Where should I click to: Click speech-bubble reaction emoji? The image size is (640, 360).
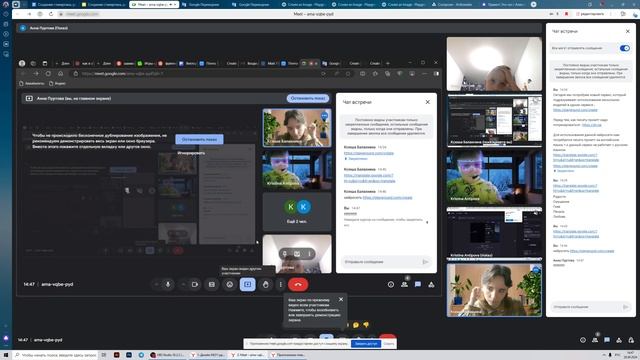tap(356, 325)
